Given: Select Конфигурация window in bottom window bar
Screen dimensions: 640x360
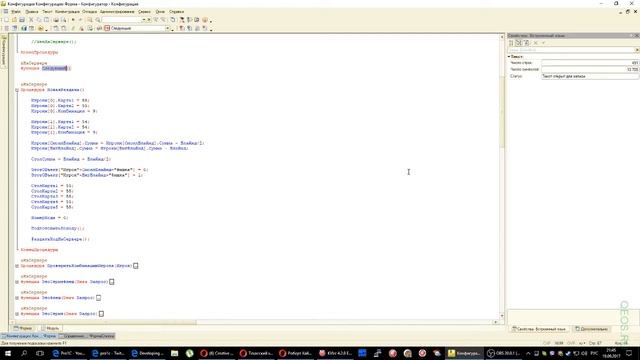Looking at the screenshot, I should click(21, 336).
